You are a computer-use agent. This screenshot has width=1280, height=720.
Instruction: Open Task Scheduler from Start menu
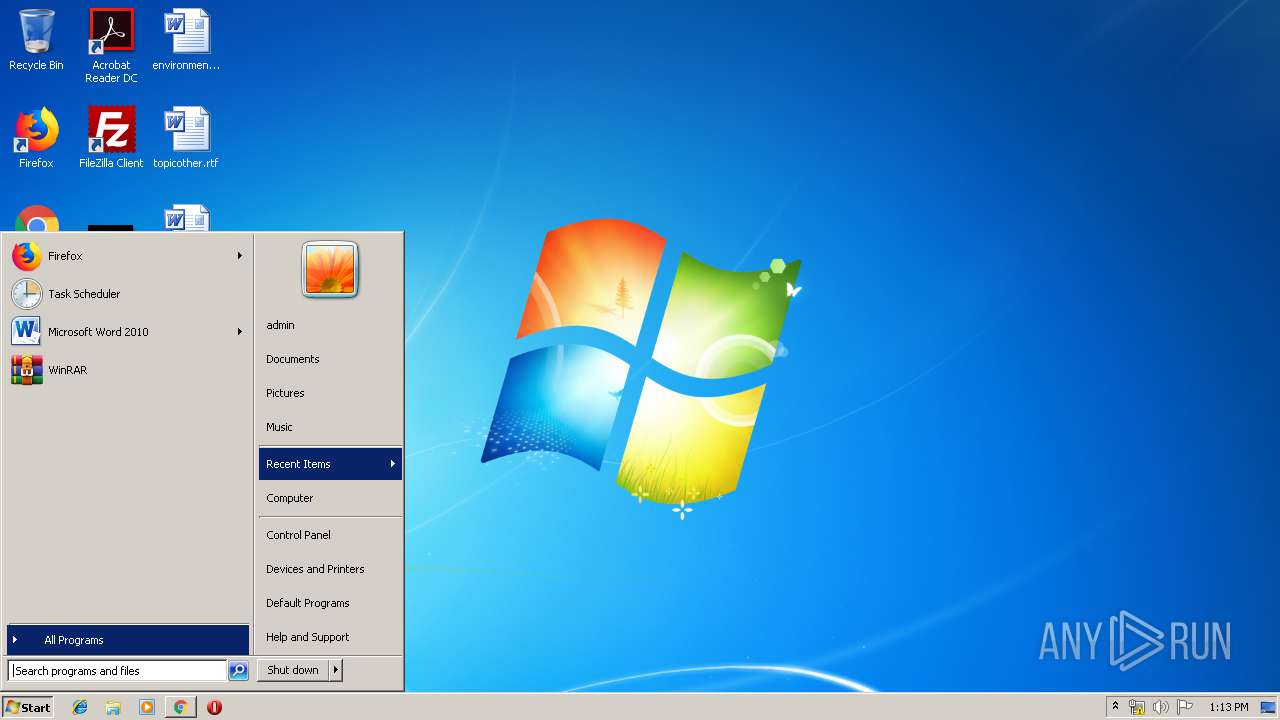pos(128,294)
